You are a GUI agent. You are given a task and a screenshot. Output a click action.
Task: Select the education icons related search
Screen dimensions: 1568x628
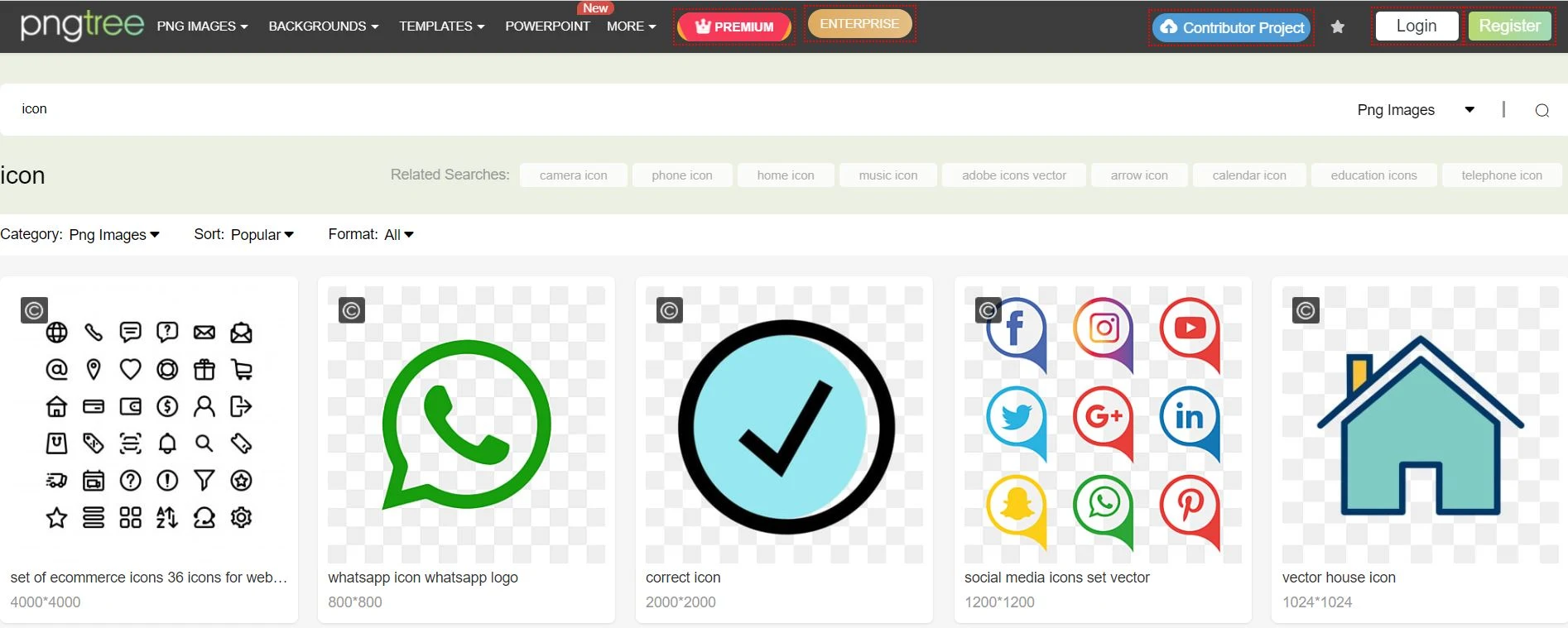[x=1374, y=175]
